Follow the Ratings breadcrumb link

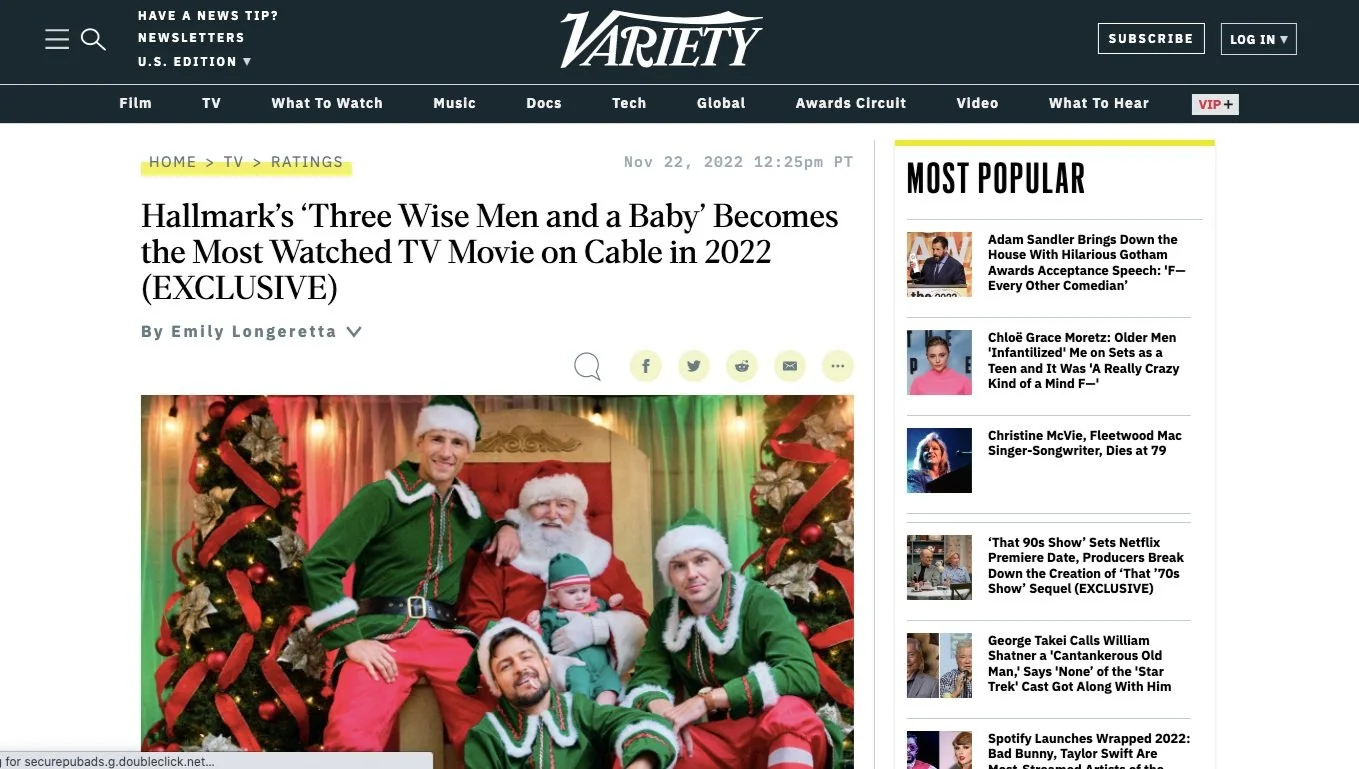(307, 162)
